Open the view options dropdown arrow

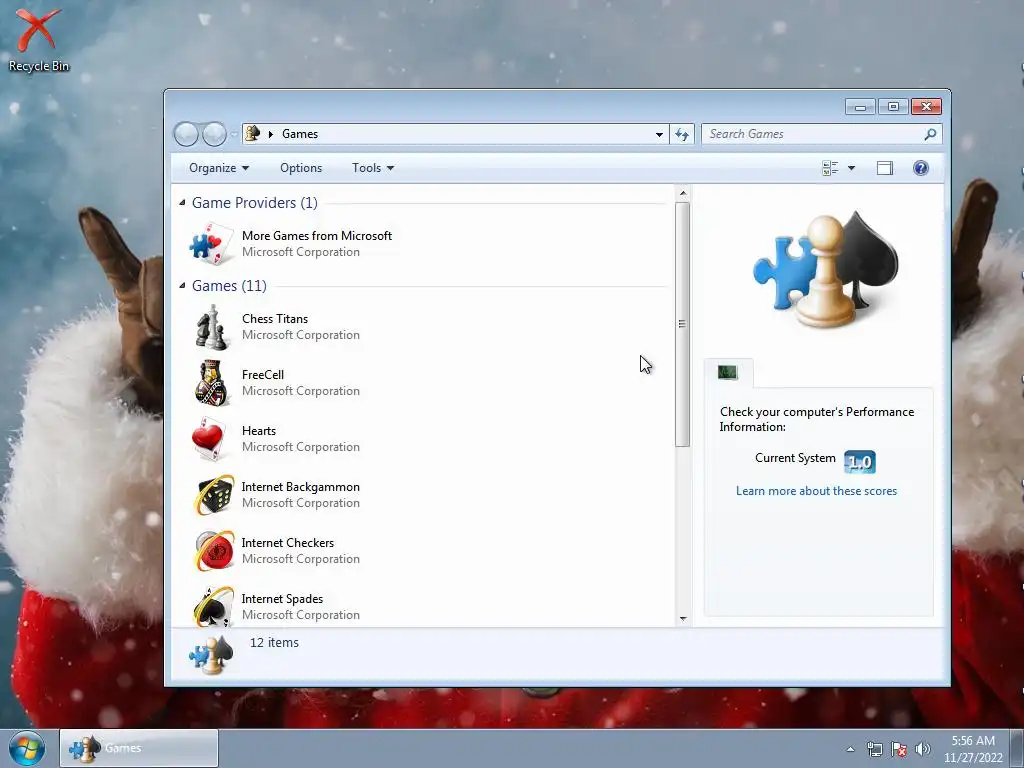click(851, 168)
